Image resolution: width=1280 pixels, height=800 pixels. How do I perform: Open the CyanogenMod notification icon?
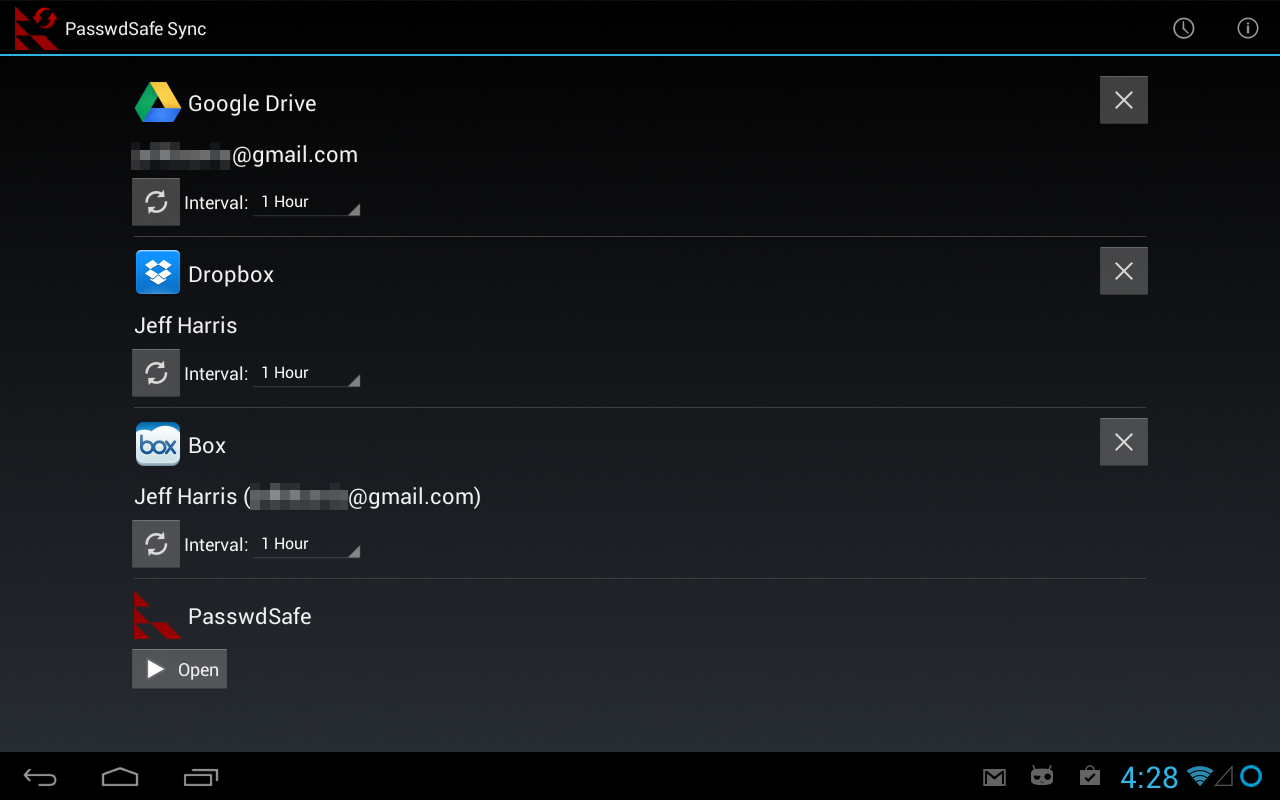click(x=1042, y=776)
